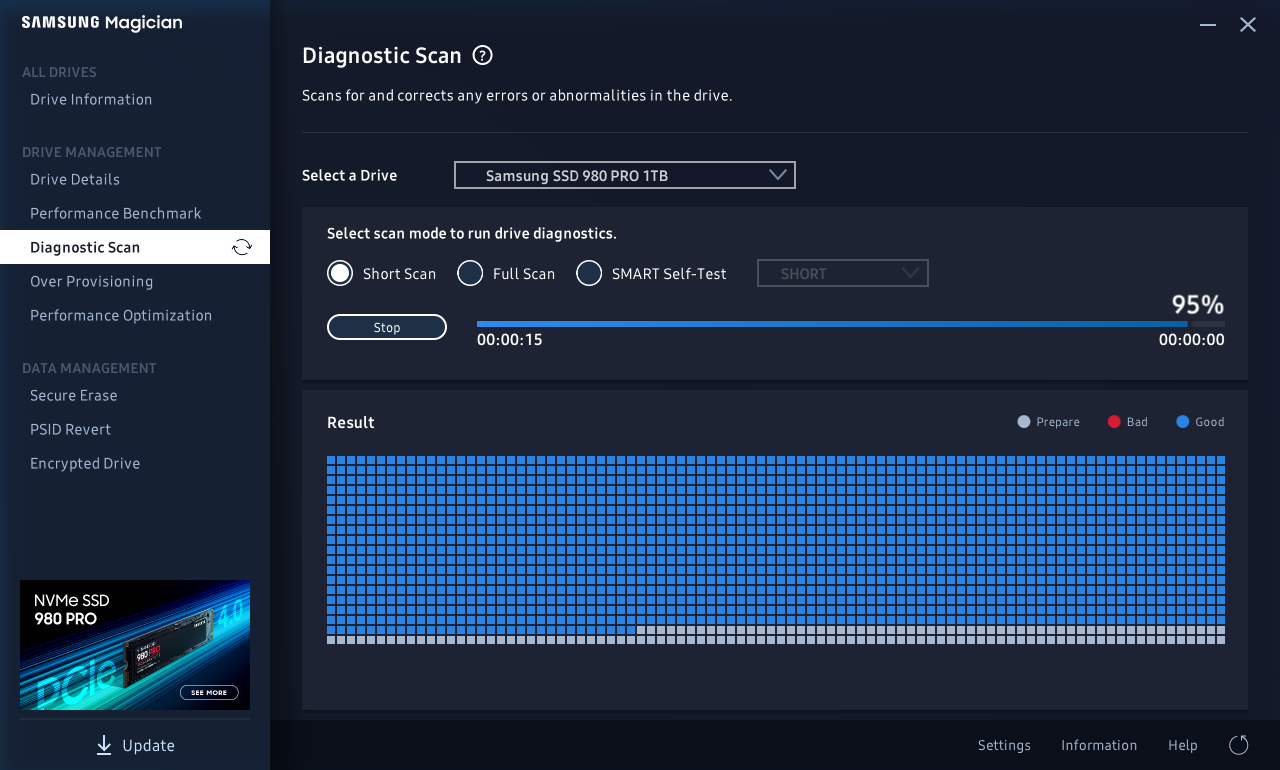Expand the SHORT self-test type dropdown
The width and height of the screenshot is (1280, 770).
point(843,273)
